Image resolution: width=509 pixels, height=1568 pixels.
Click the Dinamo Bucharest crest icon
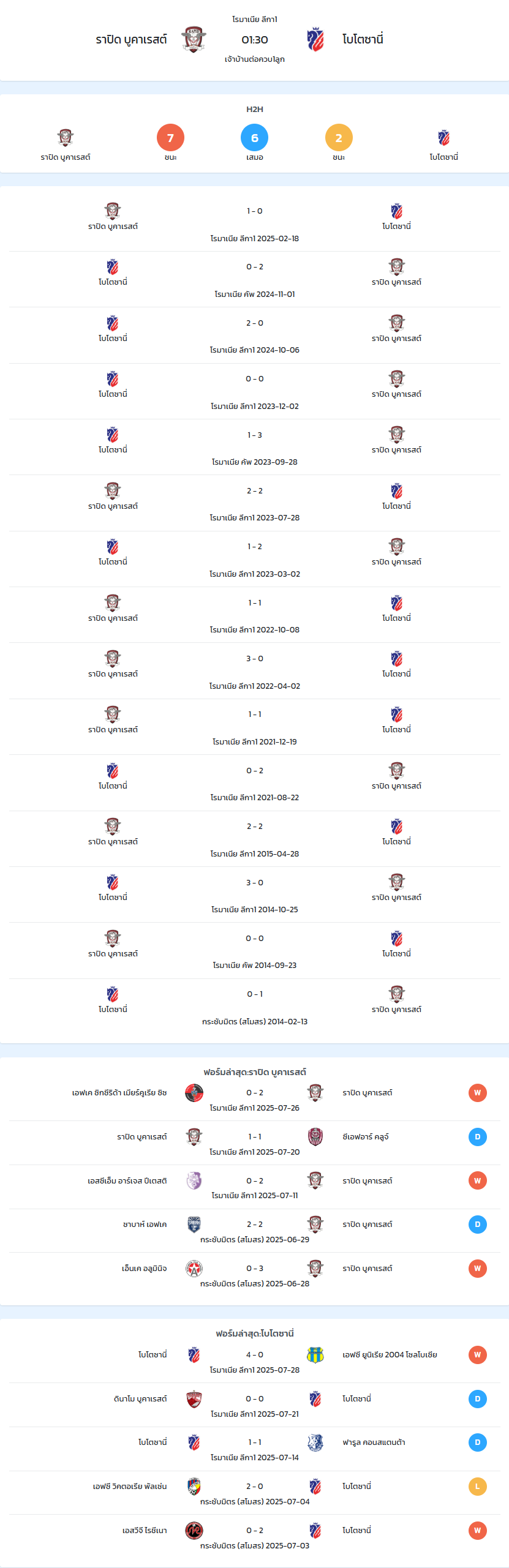click(x=194, y=1399)
